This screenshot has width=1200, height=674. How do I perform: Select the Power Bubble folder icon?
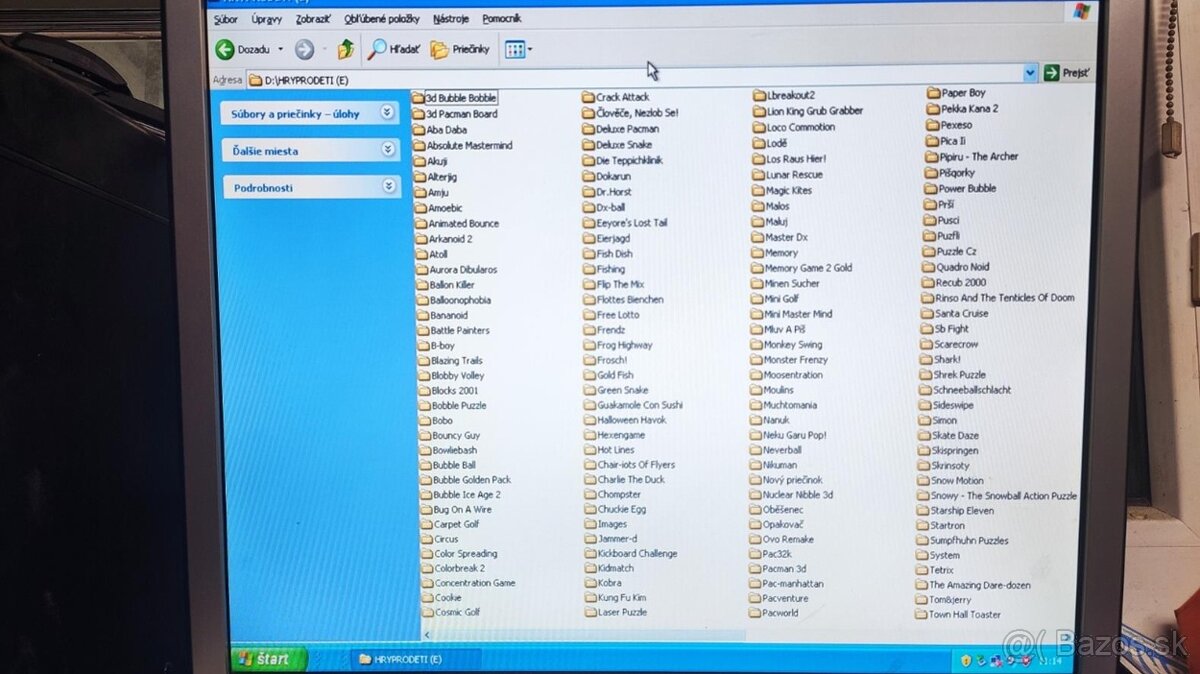(930, 188)
